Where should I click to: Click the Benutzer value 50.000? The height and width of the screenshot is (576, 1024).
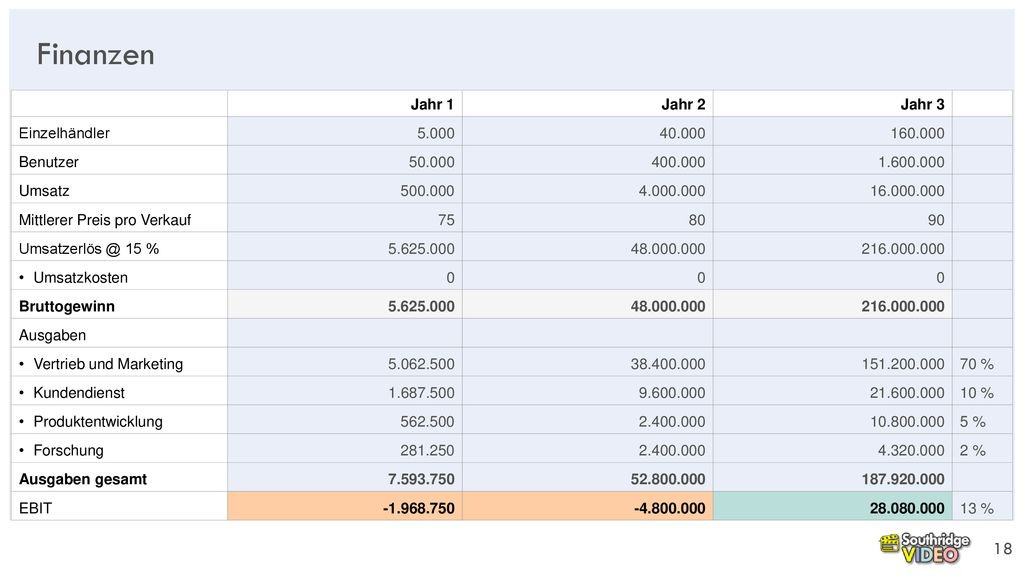point(432,162)
